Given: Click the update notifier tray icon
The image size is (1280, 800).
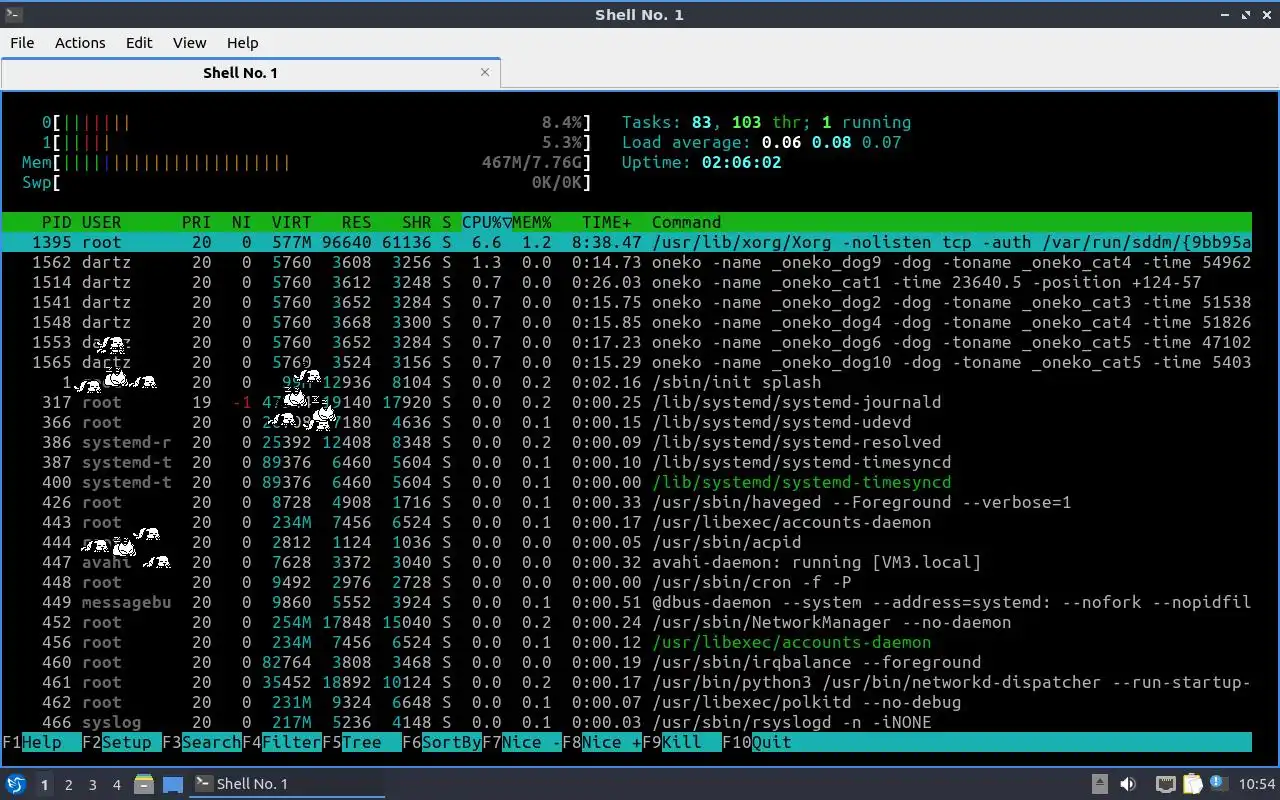Looking at the screenshot, I should [1218, 784].
